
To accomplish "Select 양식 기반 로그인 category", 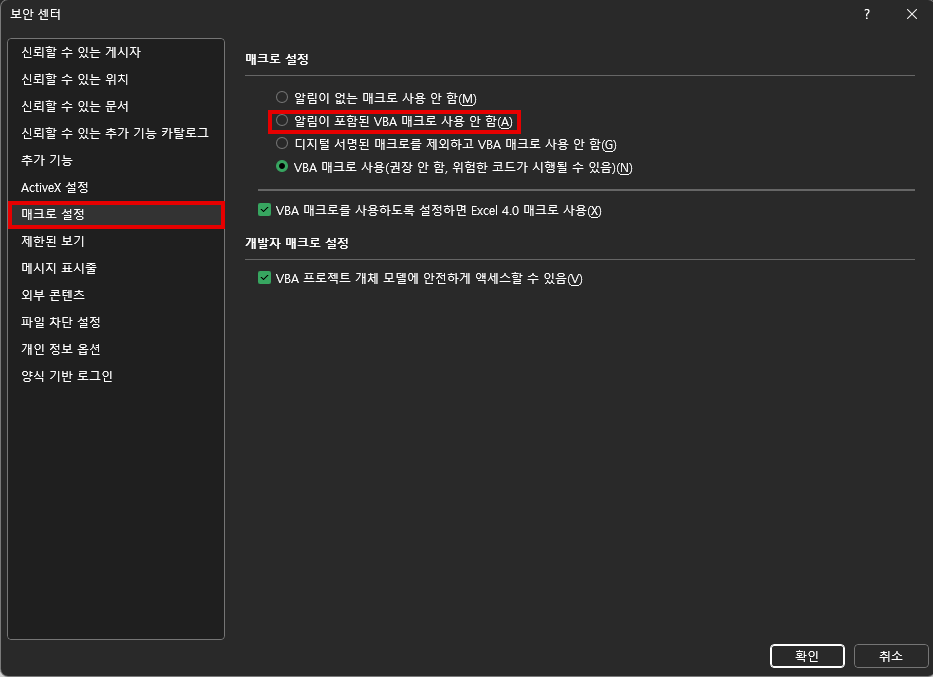I will coord(116,376).
